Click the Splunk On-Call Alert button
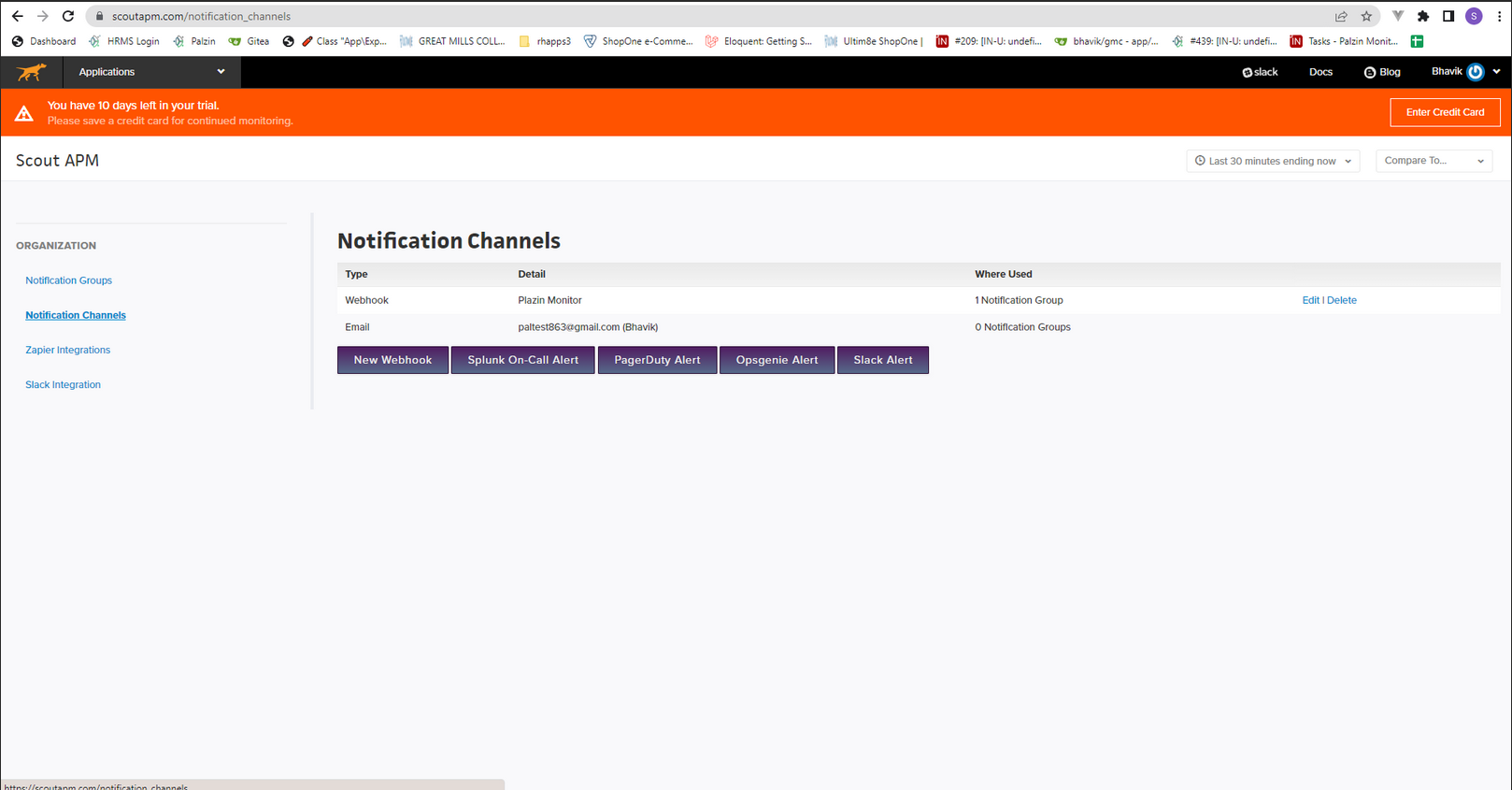Image resolution: width=1512 pixels, height=790 pixels. click(x=523, y=360)
